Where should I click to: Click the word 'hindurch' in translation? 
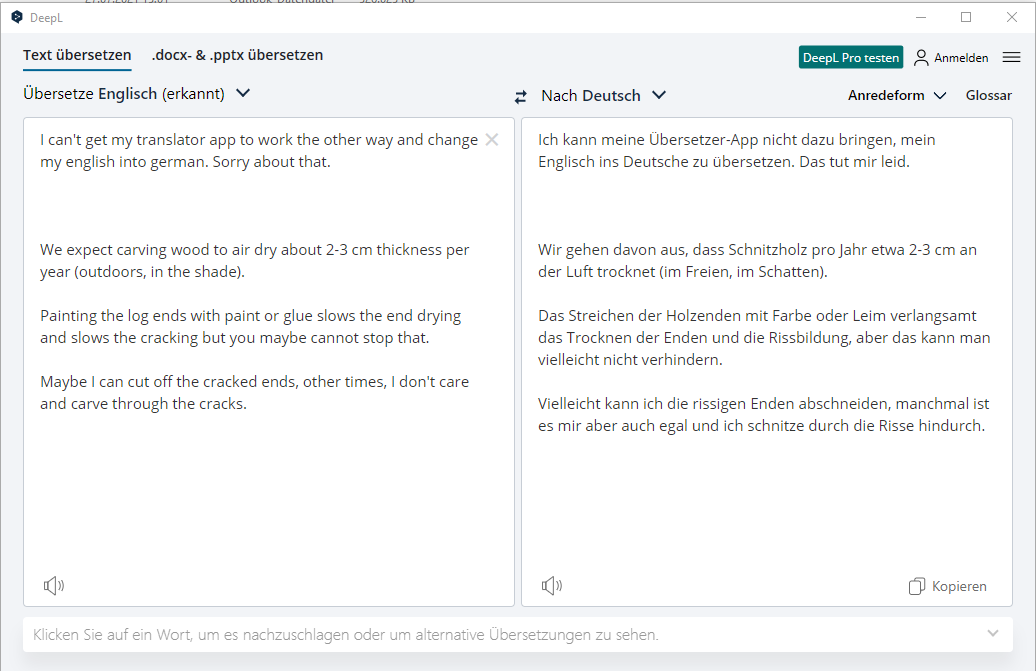click(949, 426)
